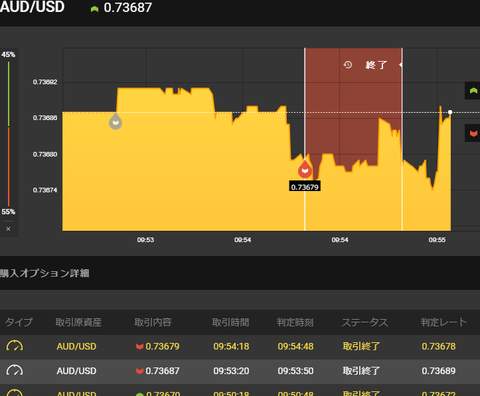Click the 0.73687 entry rate in table
Viewport: 480px width, 396px height.
pos(158,371)
